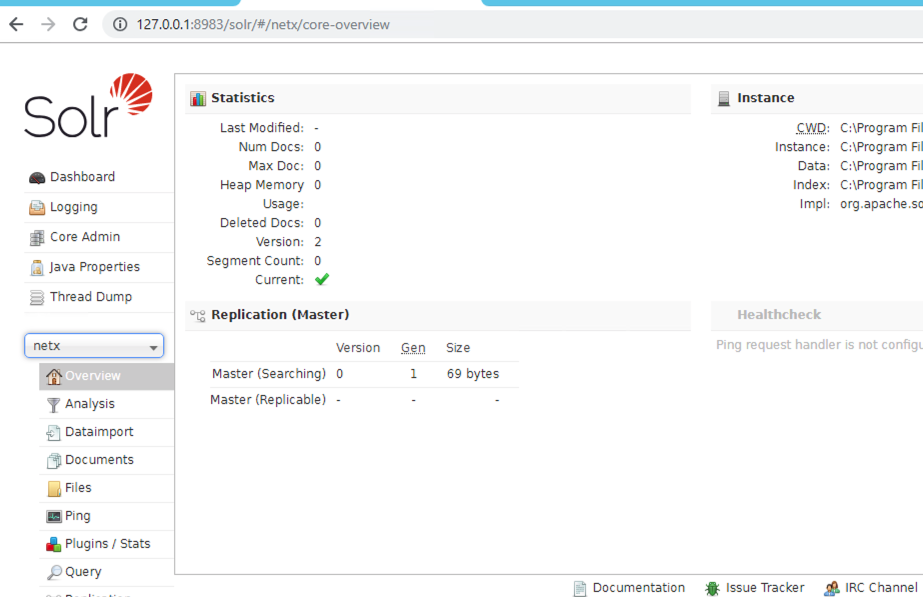Image resolution: width=923 pixels, height=597 pixels.
Task: Click the Java Properties icon
Action: coord(37,267)
